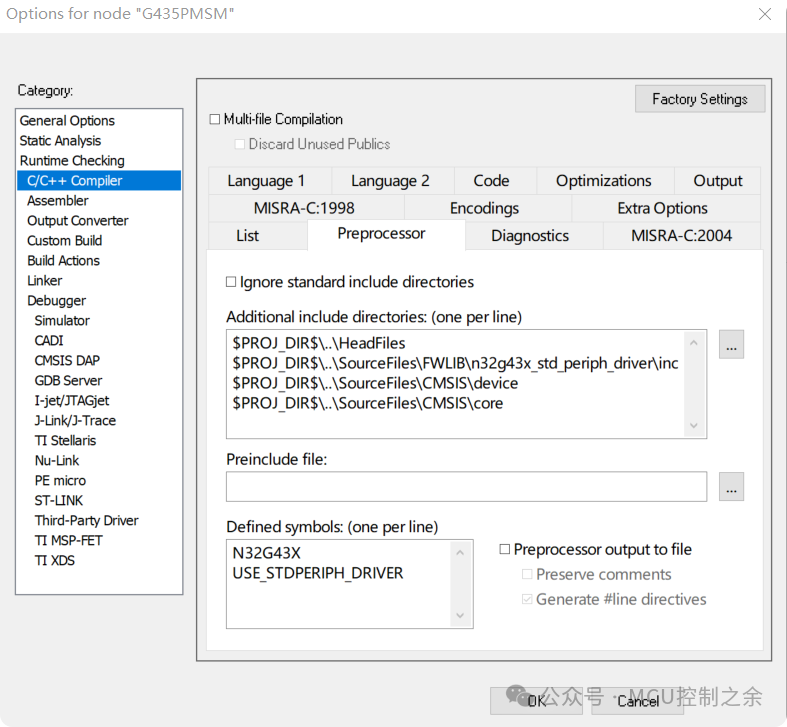Select Simulator under Debugger

pos(99,320)
